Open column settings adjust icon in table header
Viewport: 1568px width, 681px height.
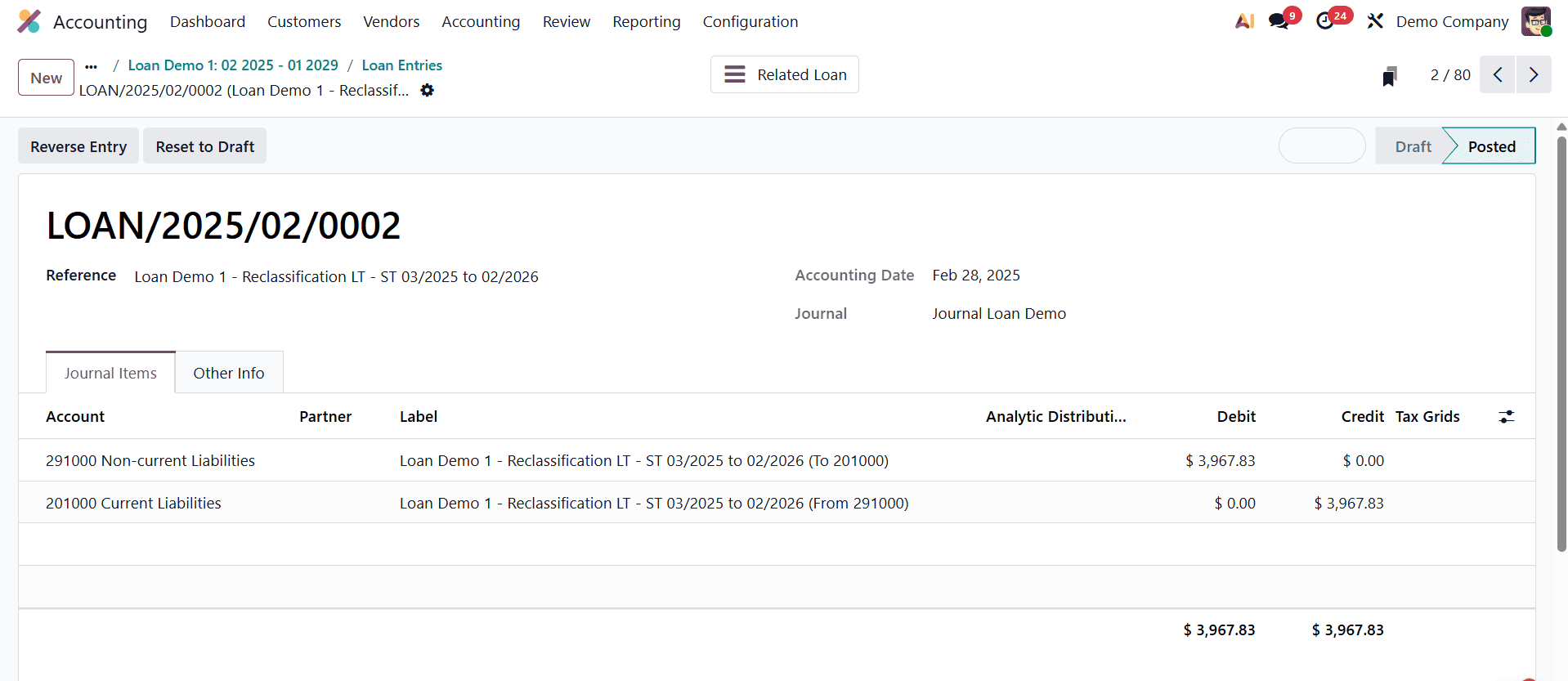coord(1506,417)
